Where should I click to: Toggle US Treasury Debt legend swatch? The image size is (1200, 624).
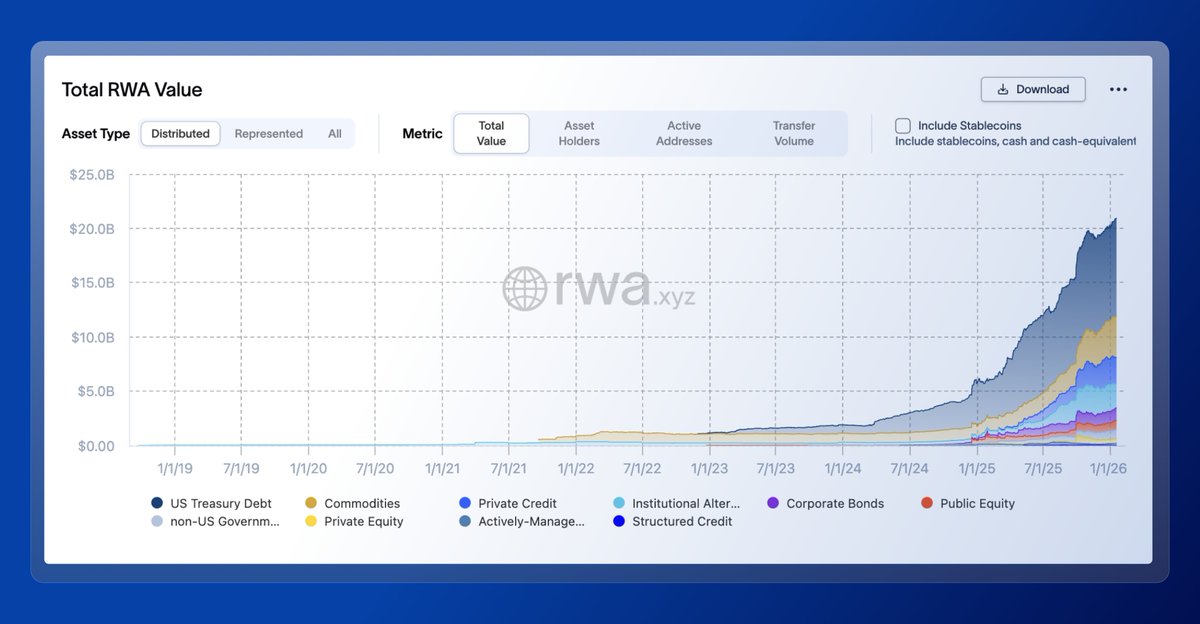157,503
